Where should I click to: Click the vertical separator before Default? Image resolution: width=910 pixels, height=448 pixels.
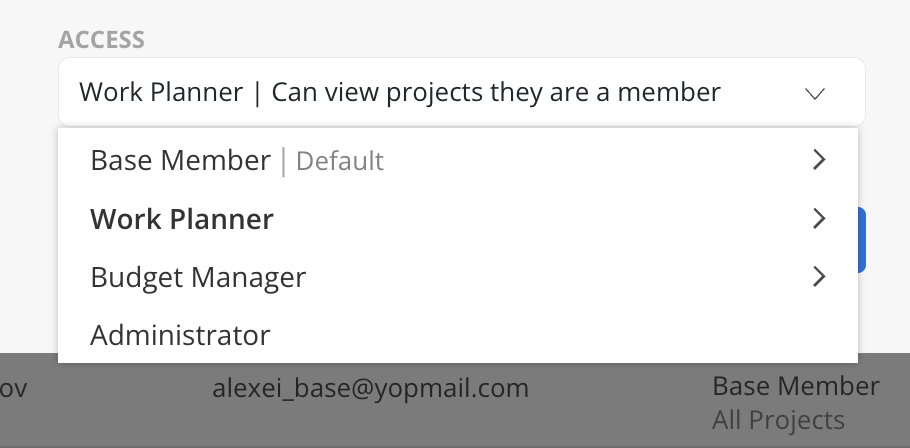coord(283,161)
